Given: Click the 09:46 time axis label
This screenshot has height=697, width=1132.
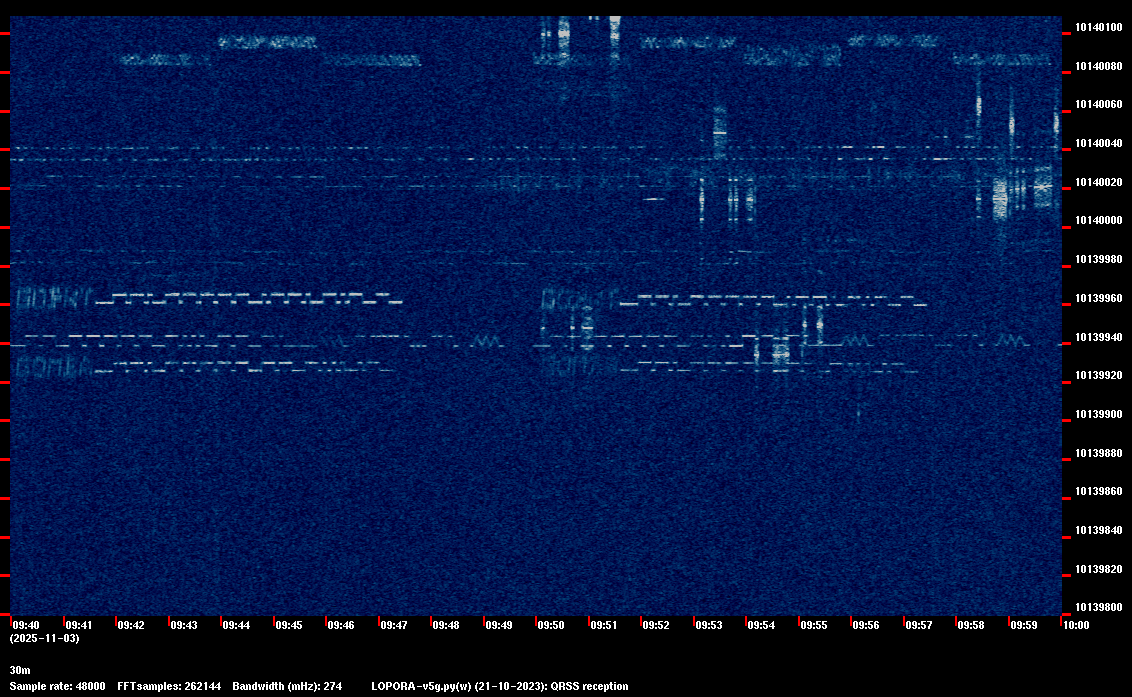Looking at the screenshot, I should (x=341, y=625).
